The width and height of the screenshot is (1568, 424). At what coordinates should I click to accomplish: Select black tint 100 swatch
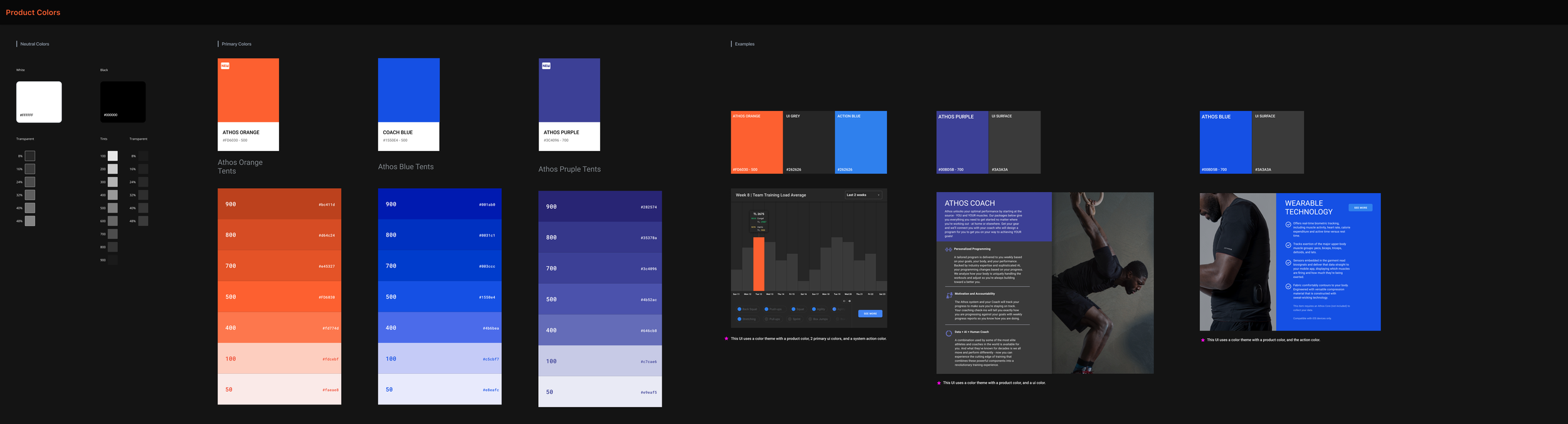tap(113, 156)
